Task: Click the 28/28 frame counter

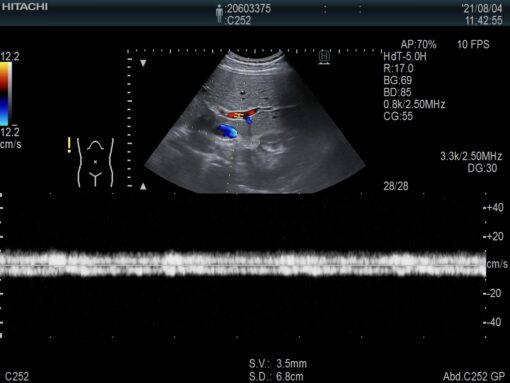Action: click(x=396, y=186)
